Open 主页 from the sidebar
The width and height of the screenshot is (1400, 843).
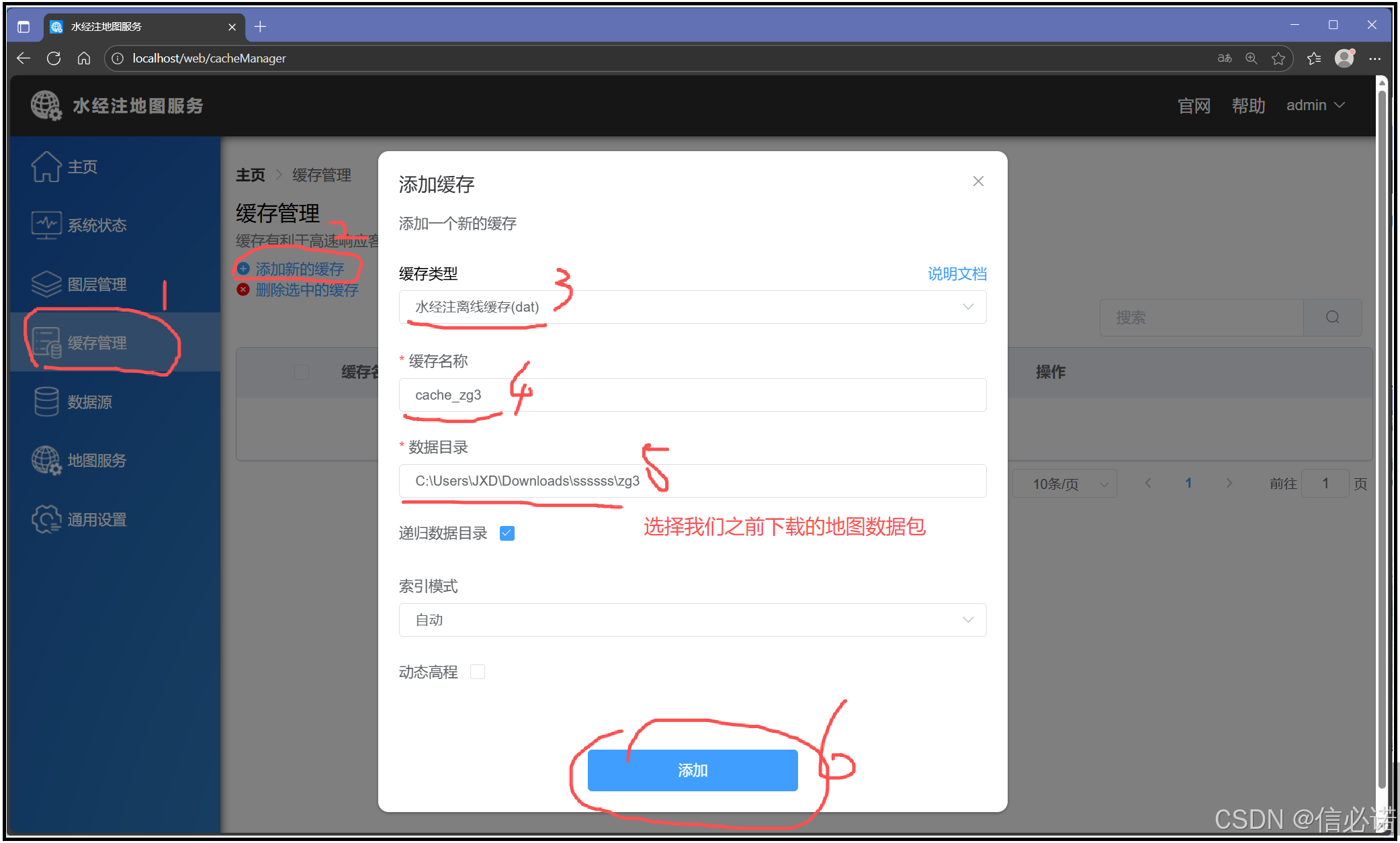tap(81, 167)
